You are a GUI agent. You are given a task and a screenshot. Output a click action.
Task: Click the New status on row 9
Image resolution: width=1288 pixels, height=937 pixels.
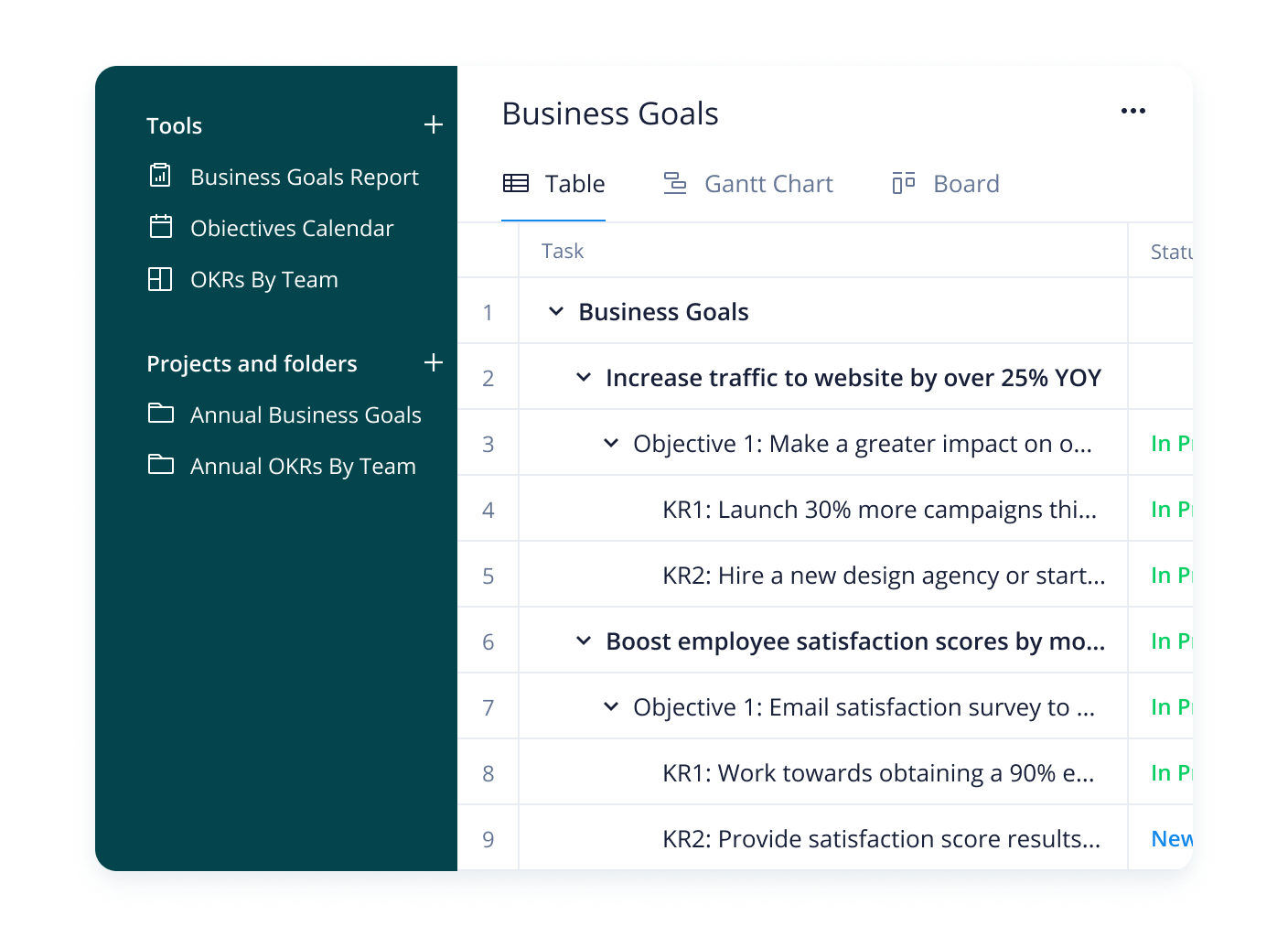pyautogui.click(x=1170, y=839)
